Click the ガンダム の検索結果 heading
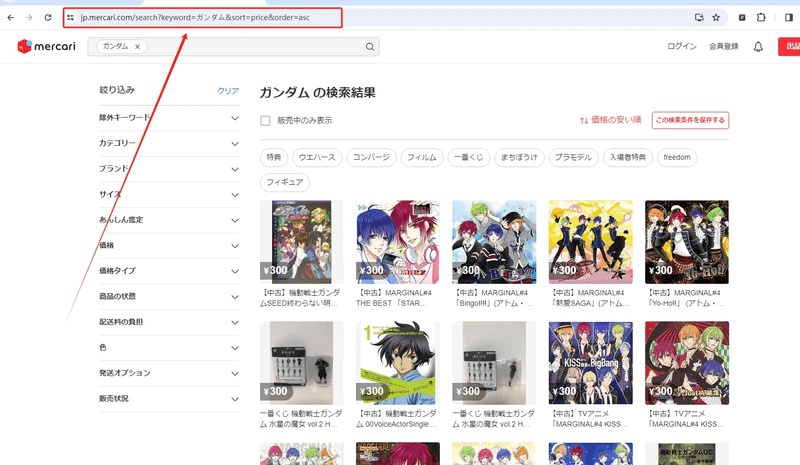The image size is (800, 465). [x=318, y=92]
